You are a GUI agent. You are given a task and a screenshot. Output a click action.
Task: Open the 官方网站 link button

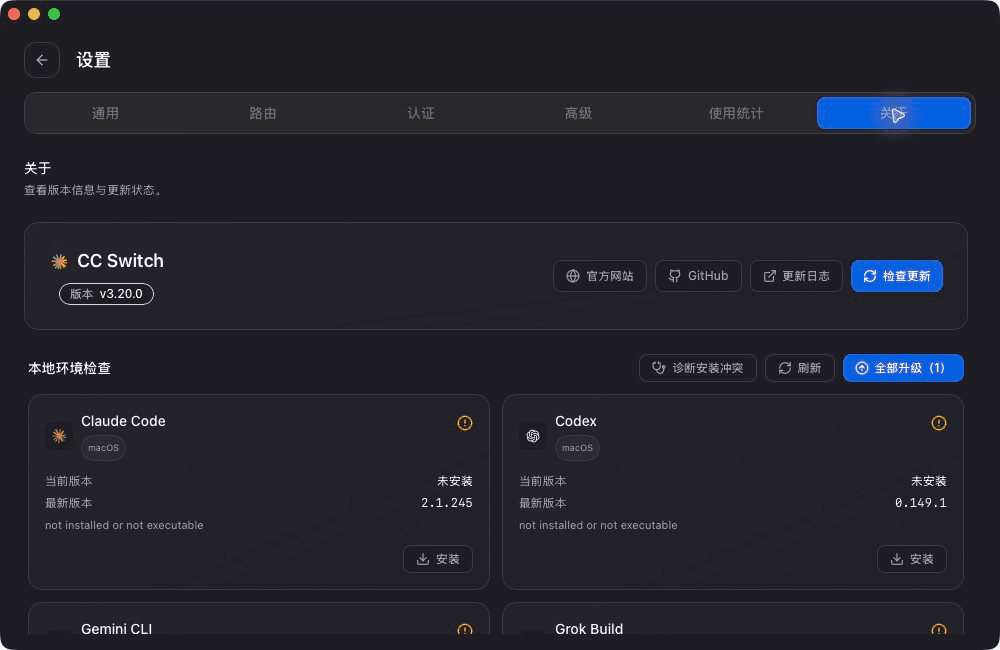(600, 276)
